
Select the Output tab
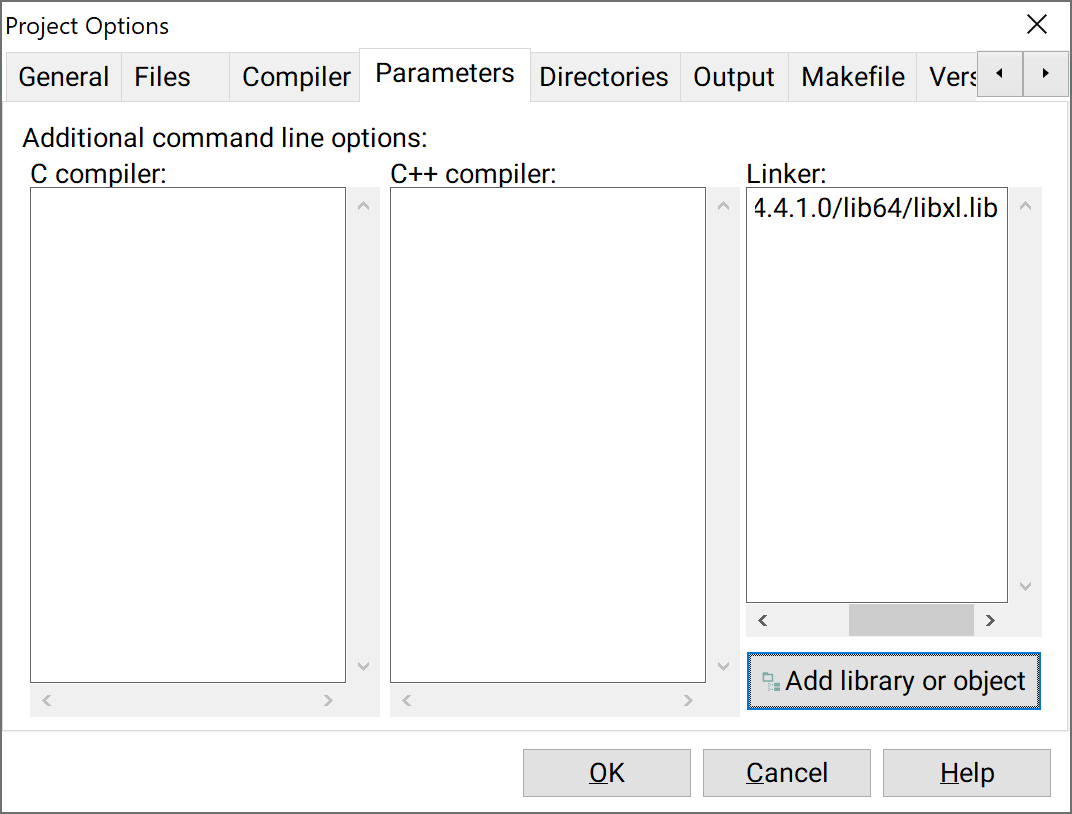[x=734, y=77]
